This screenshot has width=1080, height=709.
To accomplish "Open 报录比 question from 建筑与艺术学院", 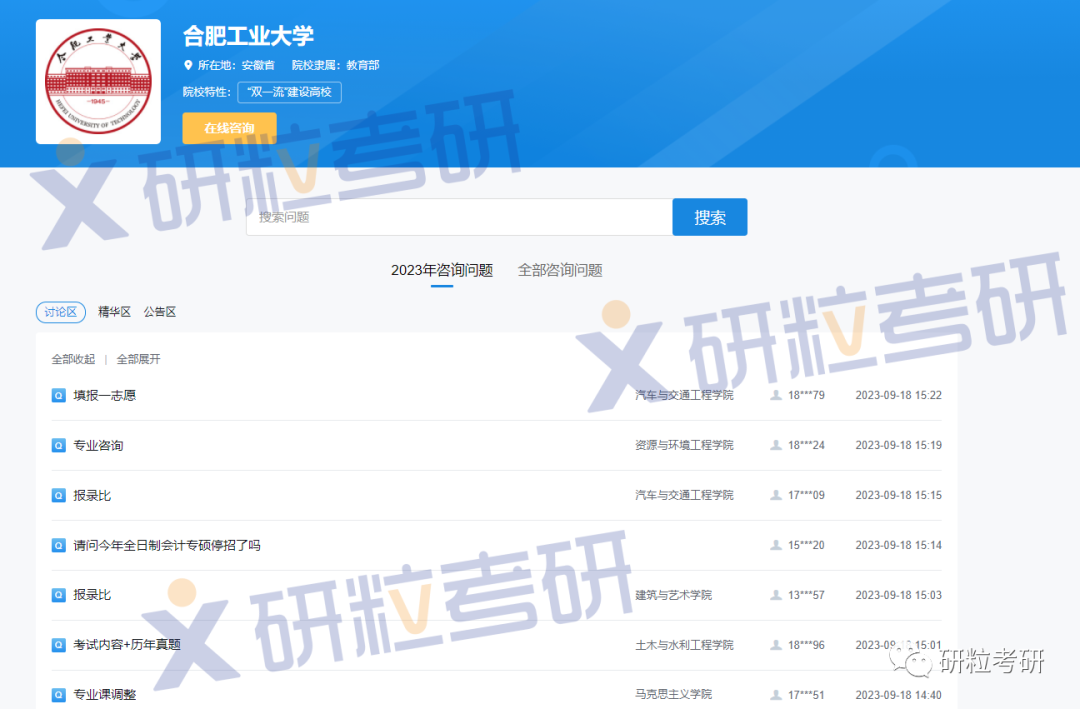I will point(92,595).
